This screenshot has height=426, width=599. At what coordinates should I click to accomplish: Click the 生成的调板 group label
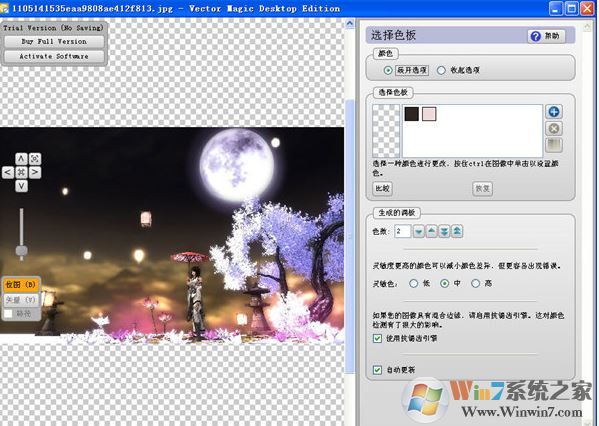pyautogui.click(x=397, y=213)
